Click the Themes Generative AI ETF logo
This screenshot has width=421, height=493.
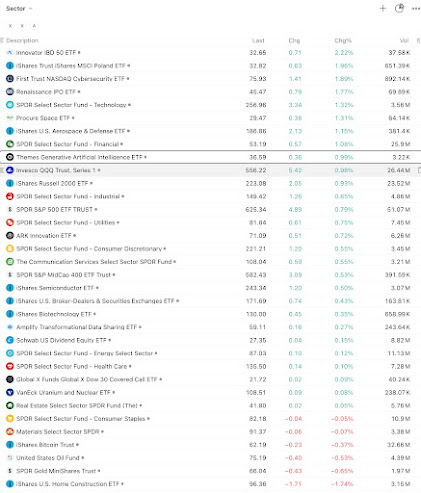pyautogui.click(x=10, y=157)
